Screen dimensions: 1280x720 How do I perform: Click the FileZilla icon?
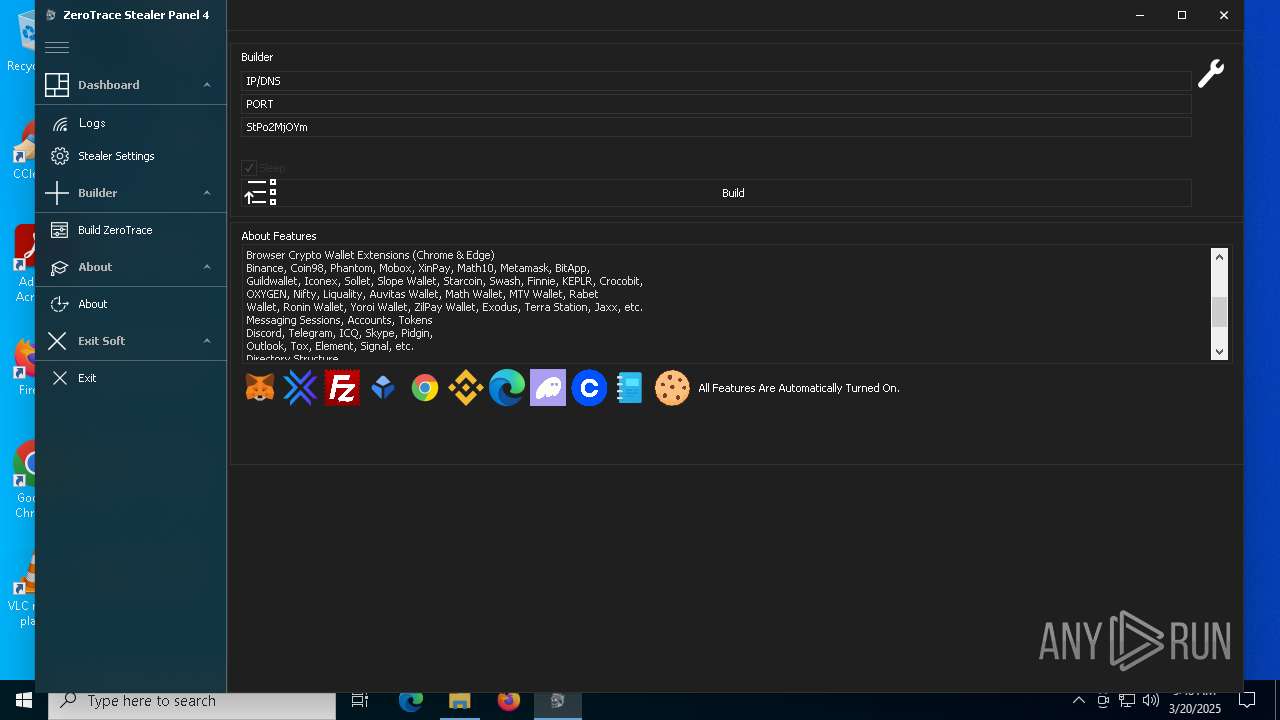click(x=342, y=388)
